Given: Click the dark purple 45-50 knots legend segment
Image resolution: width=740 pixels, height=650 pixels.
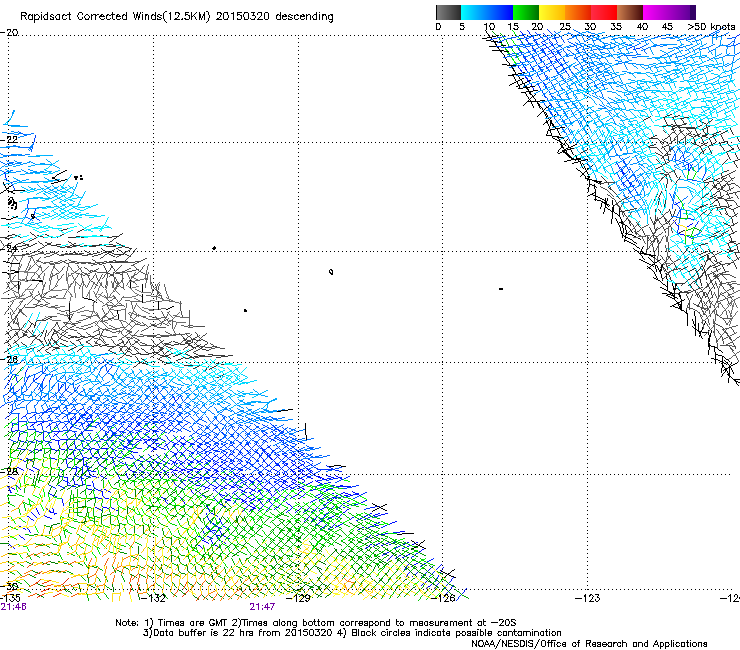Looking at the screenshot, I should (x=682, y=12).
